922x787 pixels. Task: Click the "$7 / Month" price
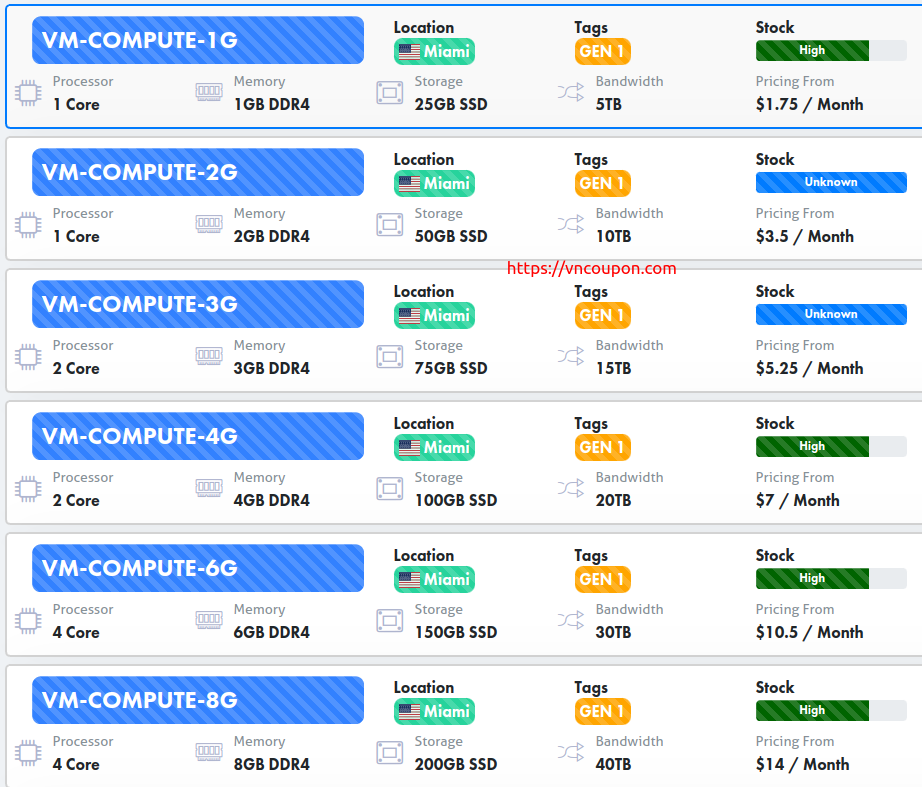(797, 501)
